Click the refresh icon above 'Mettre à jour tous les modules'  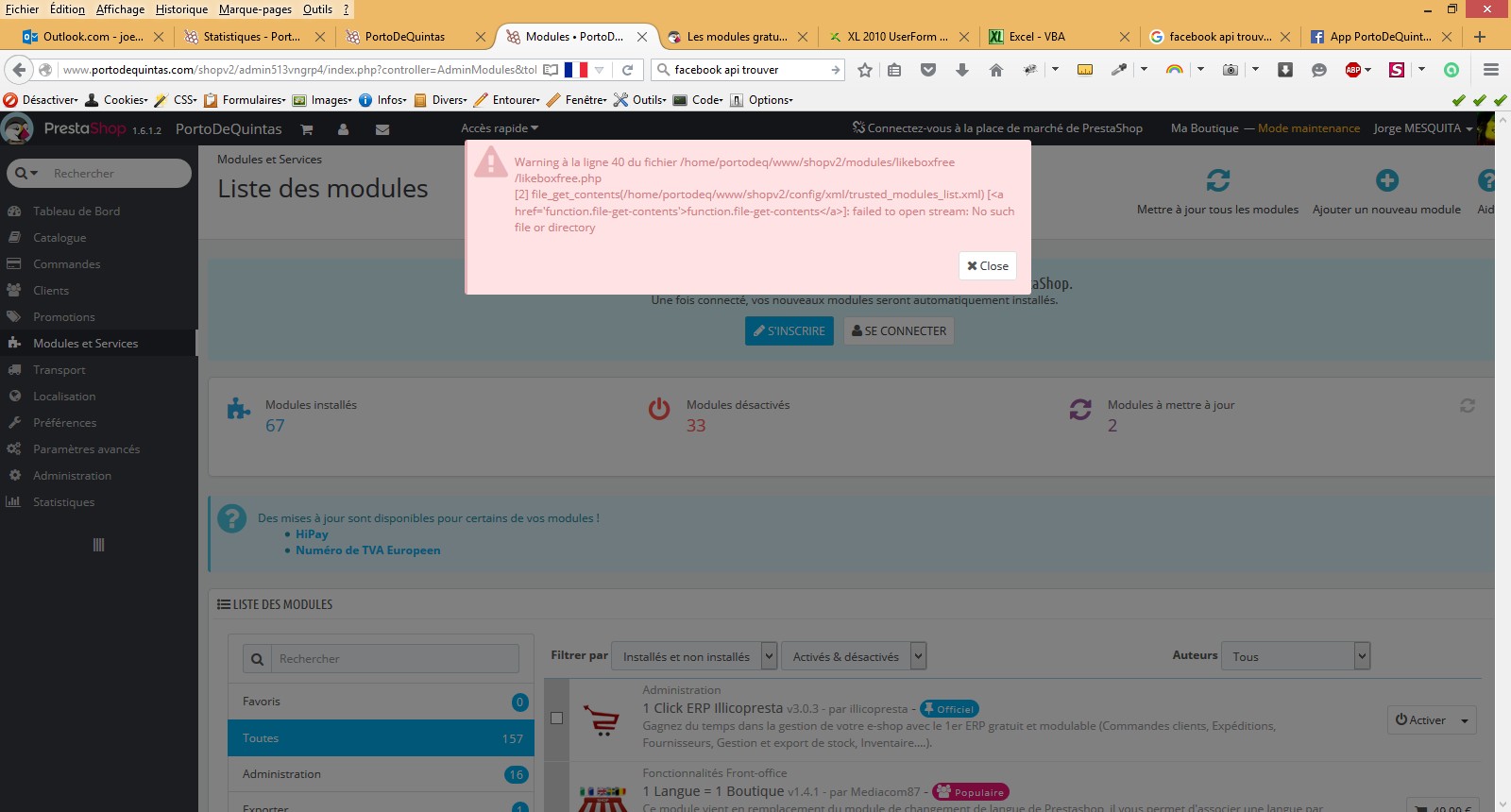(1218, 179)
